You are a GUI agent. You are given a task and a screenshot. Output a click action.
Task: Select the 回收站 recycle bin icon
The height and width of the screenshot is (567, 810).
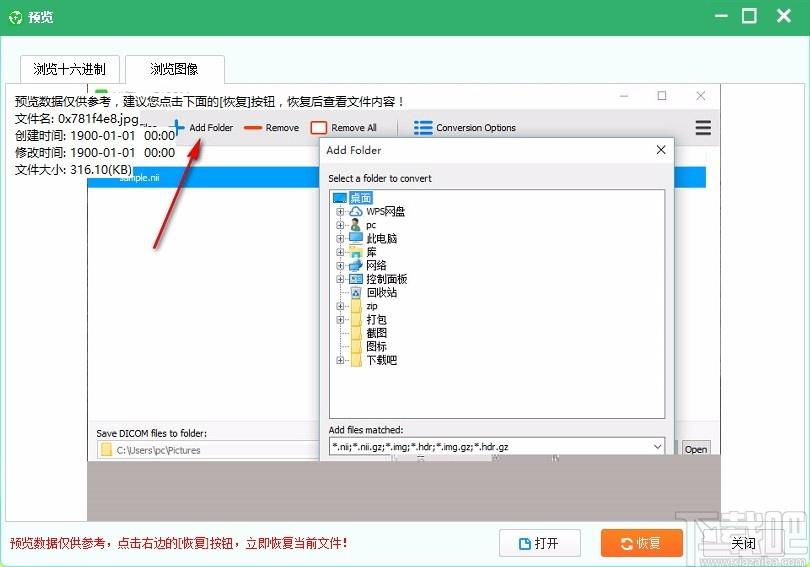[356, 292]
